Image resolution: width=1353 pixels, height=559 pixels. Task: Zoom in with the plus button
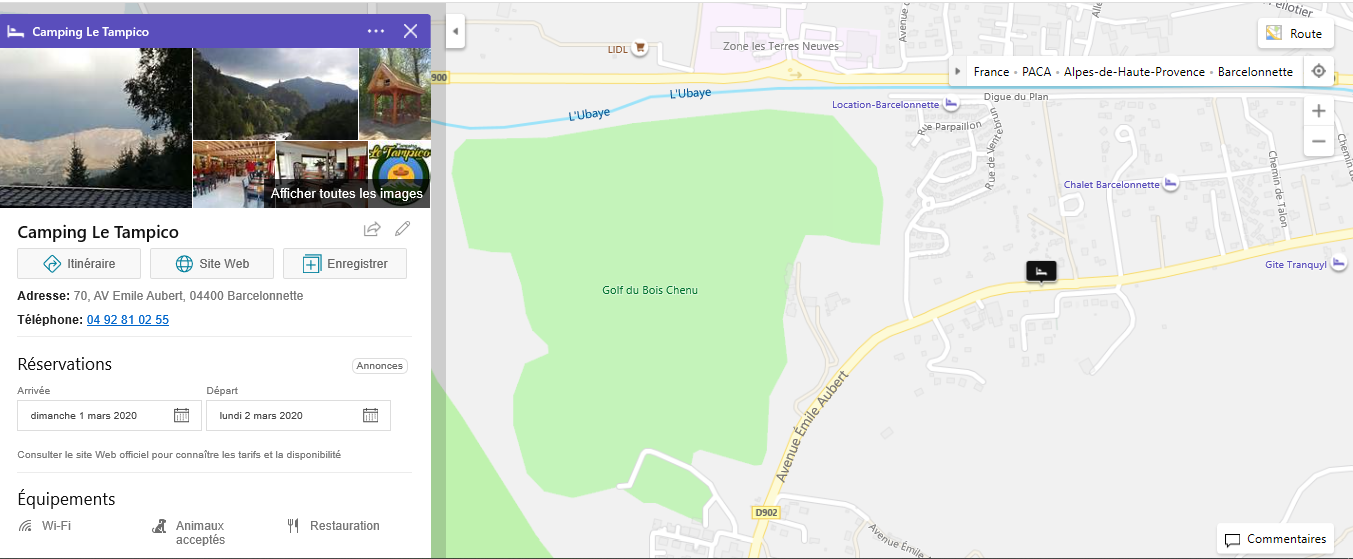(x=1319, y=111)
